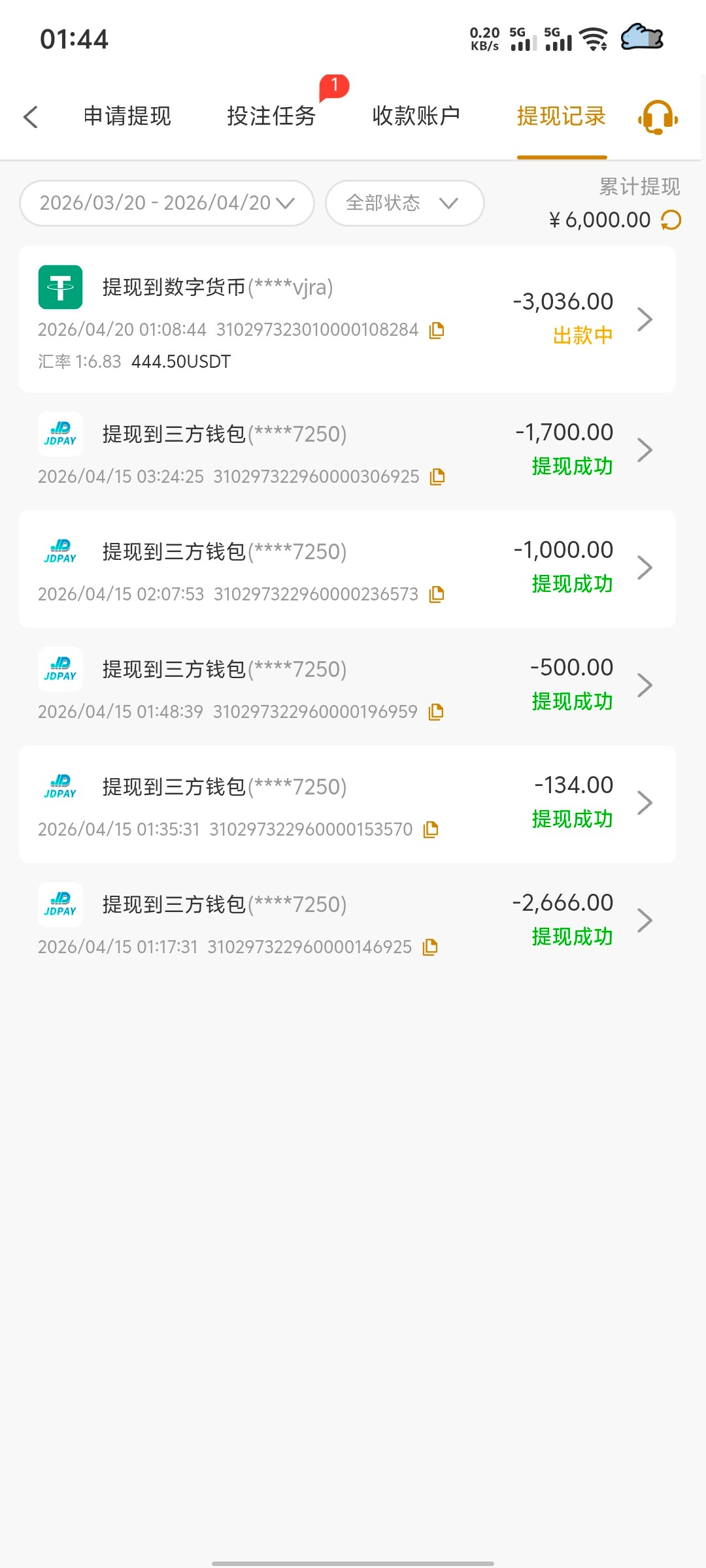Expand the -1,700.00 withdrawal details chevron
The image size is (706, 1568).
(x=645, y=449)
